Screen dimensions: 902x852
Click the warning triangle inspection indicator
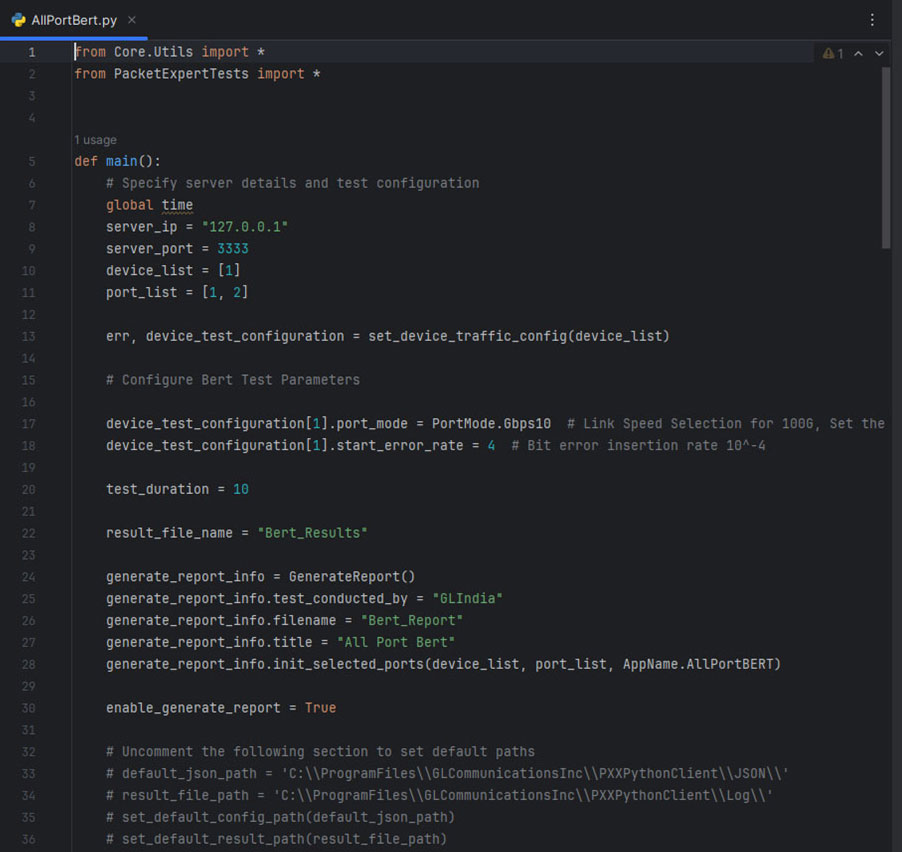[x=826, y=52]
